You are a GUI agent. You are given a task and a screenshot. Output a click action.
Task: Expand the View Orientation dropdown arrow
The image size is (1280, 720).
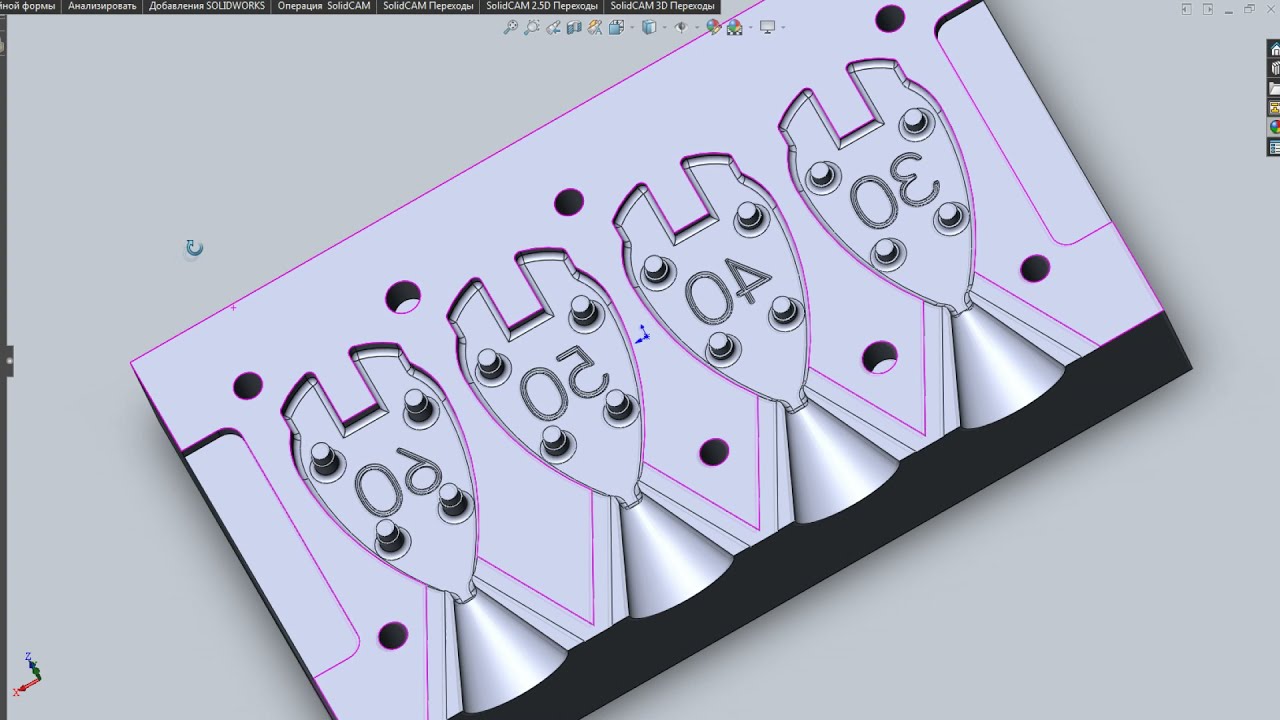(x=630, y=28)
